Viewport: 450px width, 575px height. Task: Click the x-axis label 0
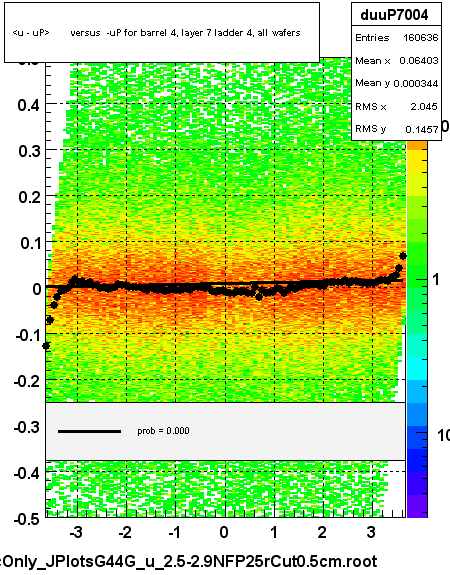click(224, 532)
